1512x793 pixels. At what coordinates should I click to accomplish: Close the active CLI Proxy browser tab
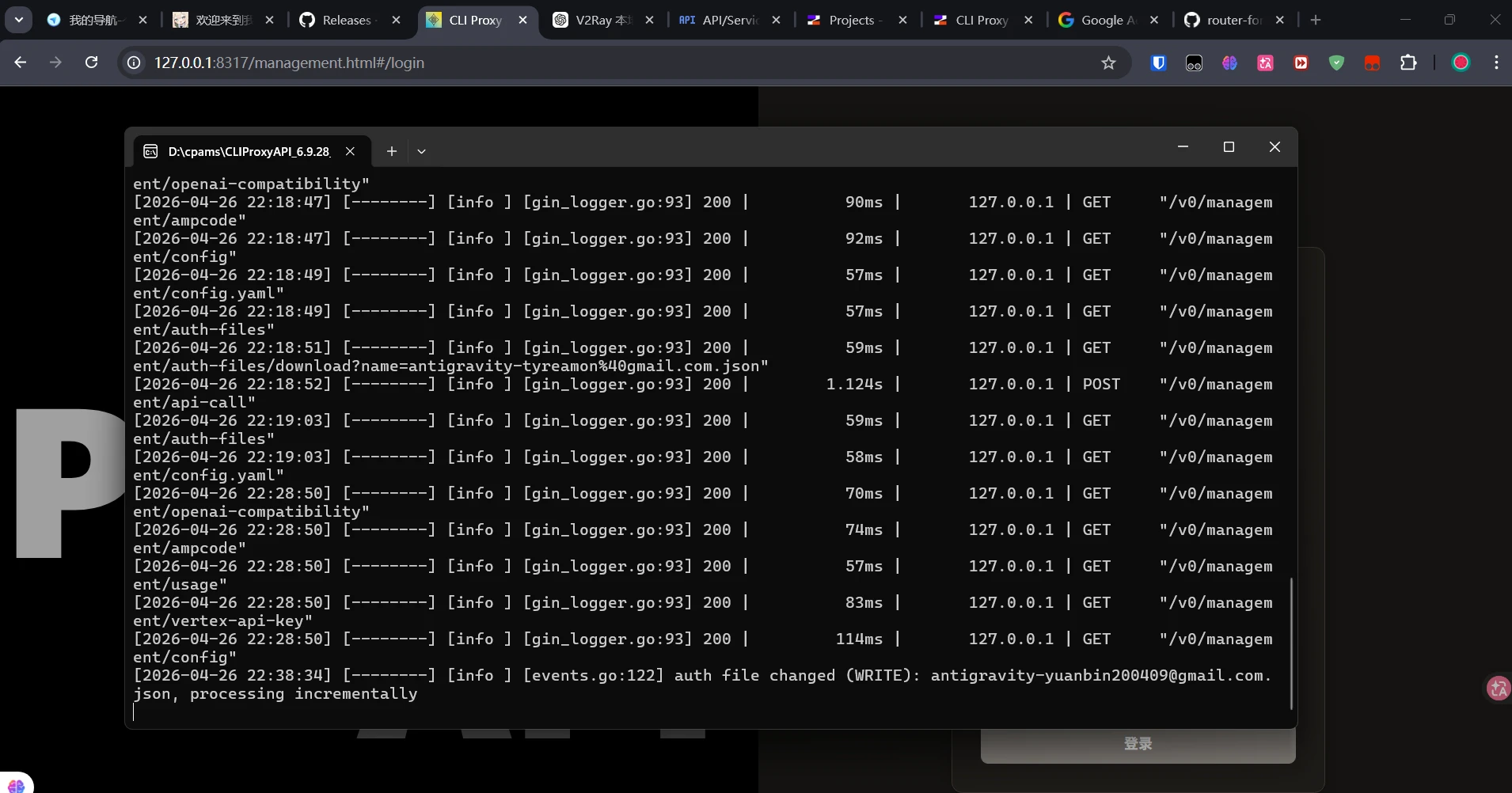pyautogui.click(x=522, y=21)
